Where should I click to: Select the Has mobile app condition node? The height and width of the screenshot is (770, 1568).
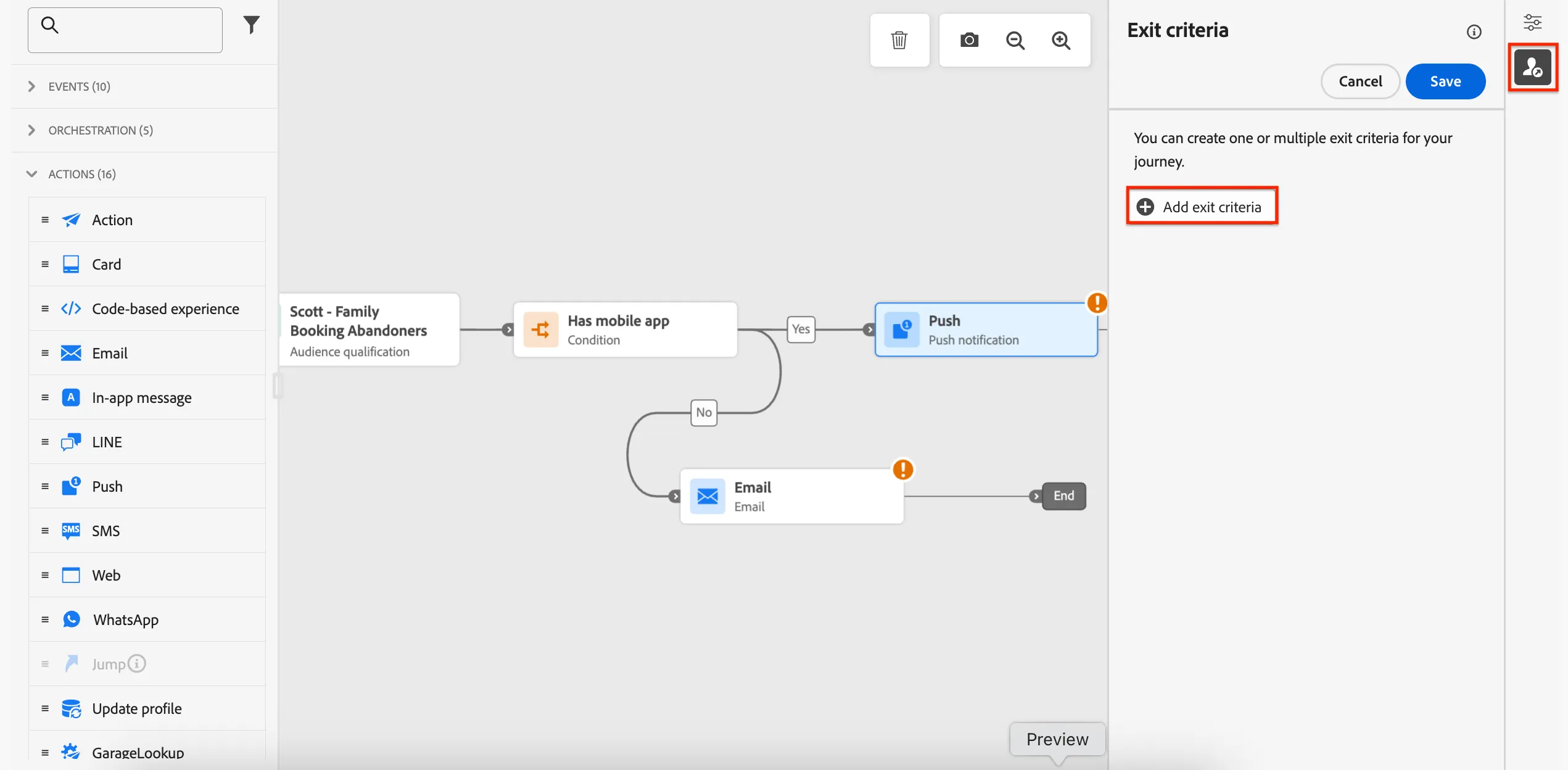point(625,329)
